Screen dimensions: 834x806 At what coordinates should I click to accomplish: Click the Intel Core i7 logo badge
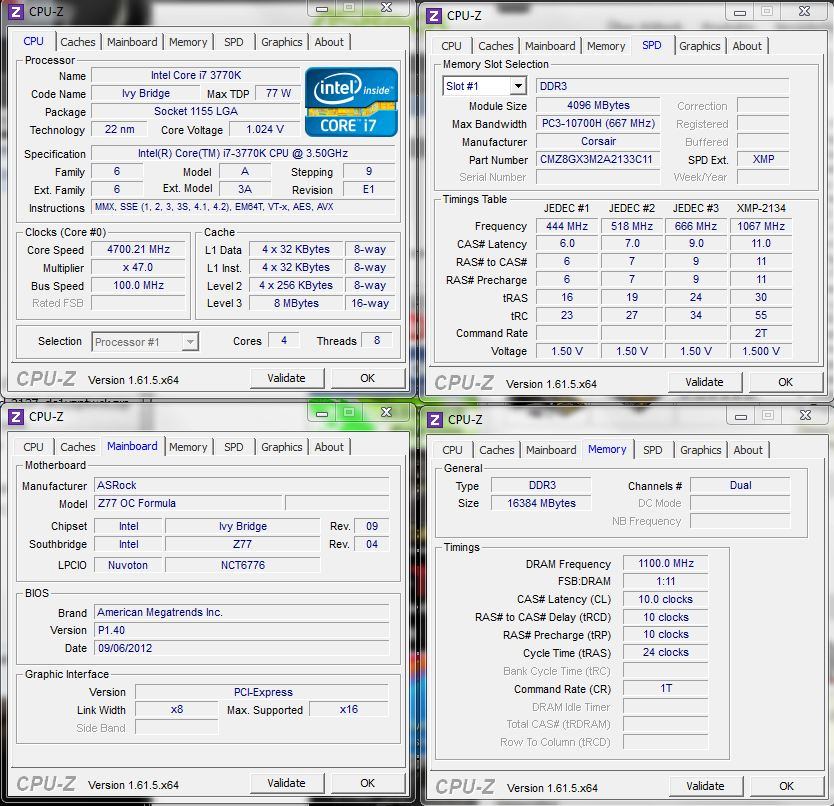(351, 102)
